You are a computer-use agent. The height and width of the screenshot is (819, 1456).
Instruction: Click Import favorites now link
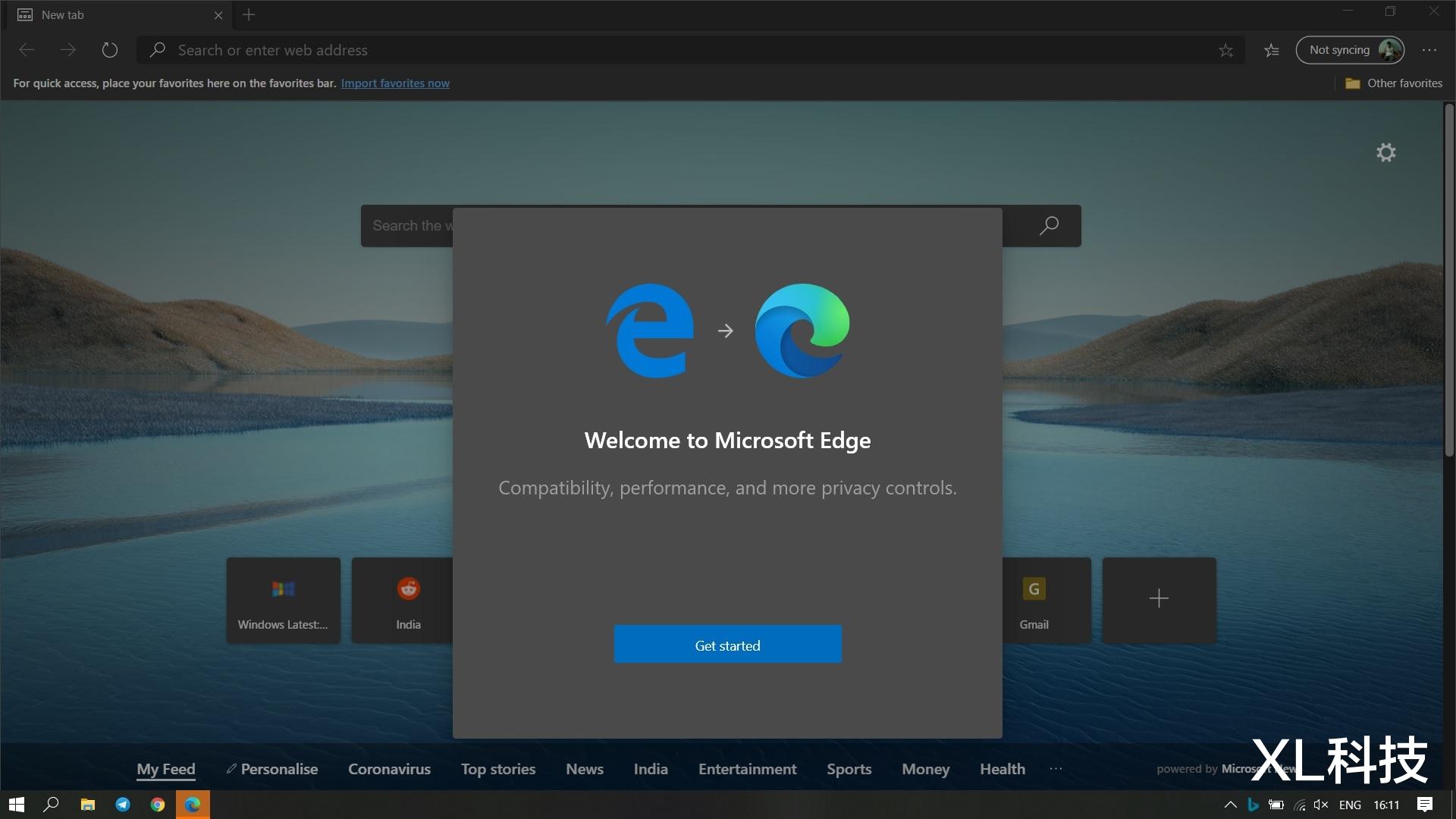(395, 83)
